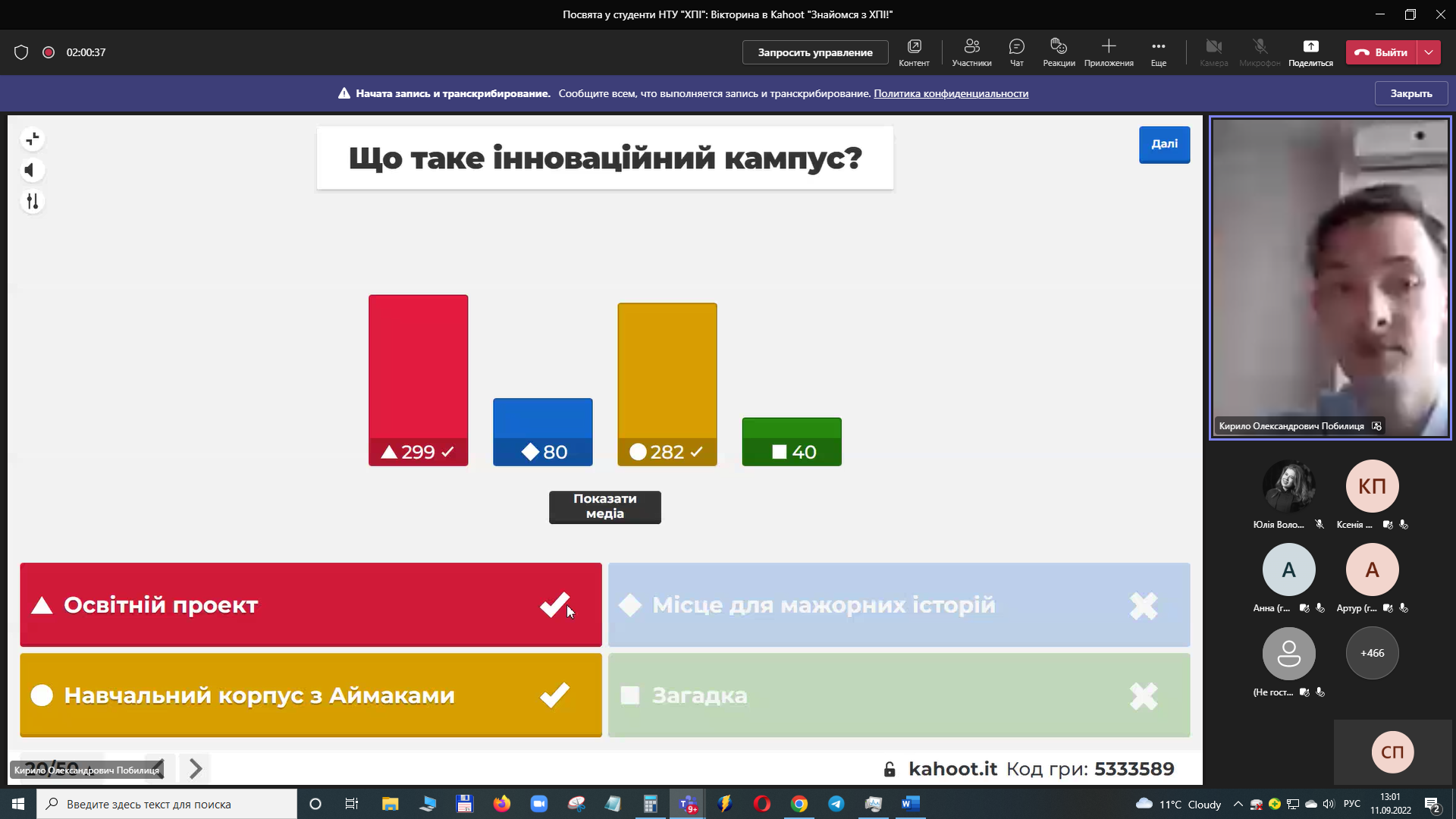Open the Windows Start menu
The height and width of the screenshot is (819, 1456).
tap(18, 804)
